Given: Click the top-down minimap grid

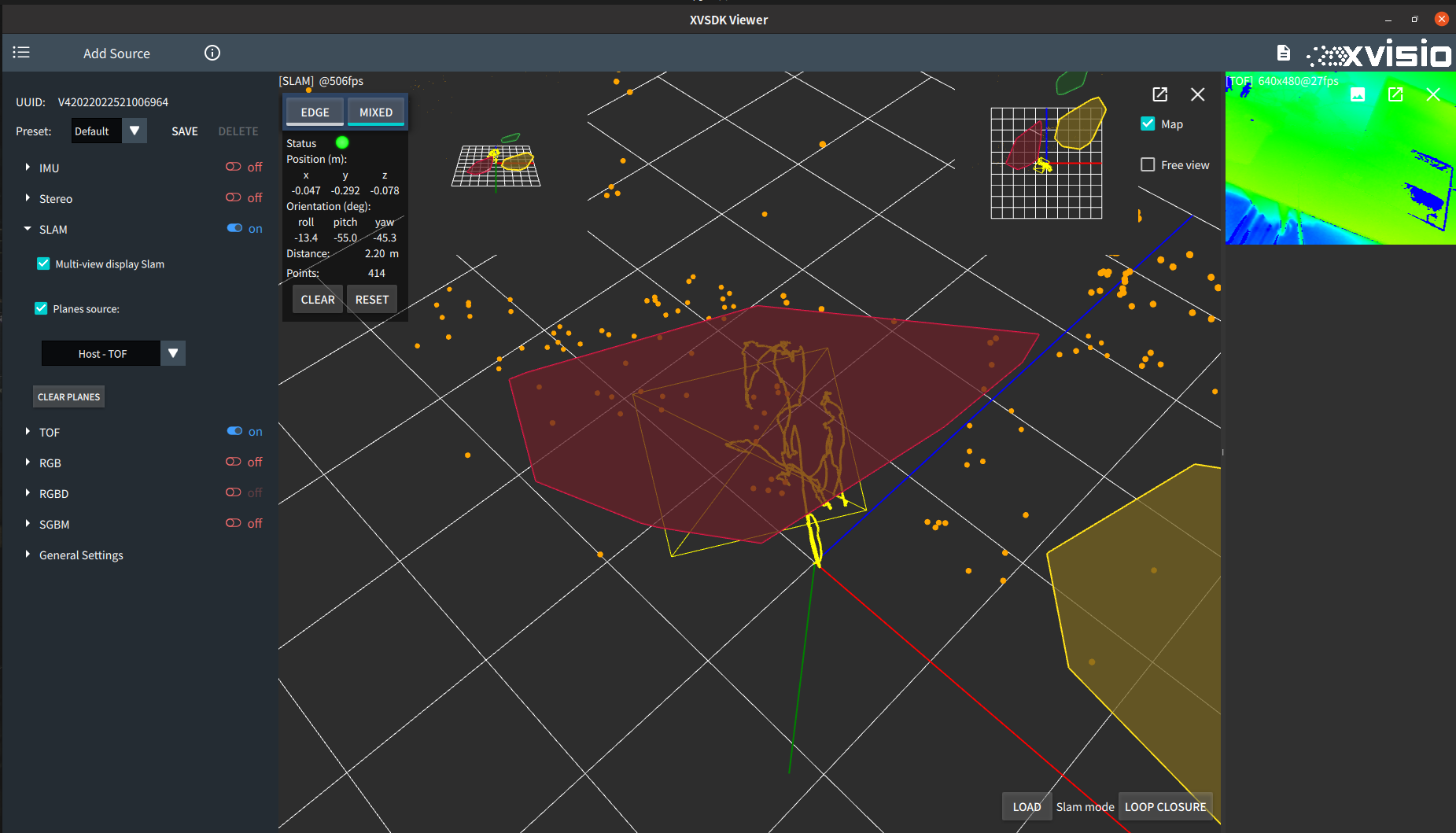Looking at the screenshot, I should pyautogui.click(x=1046, y=163).
